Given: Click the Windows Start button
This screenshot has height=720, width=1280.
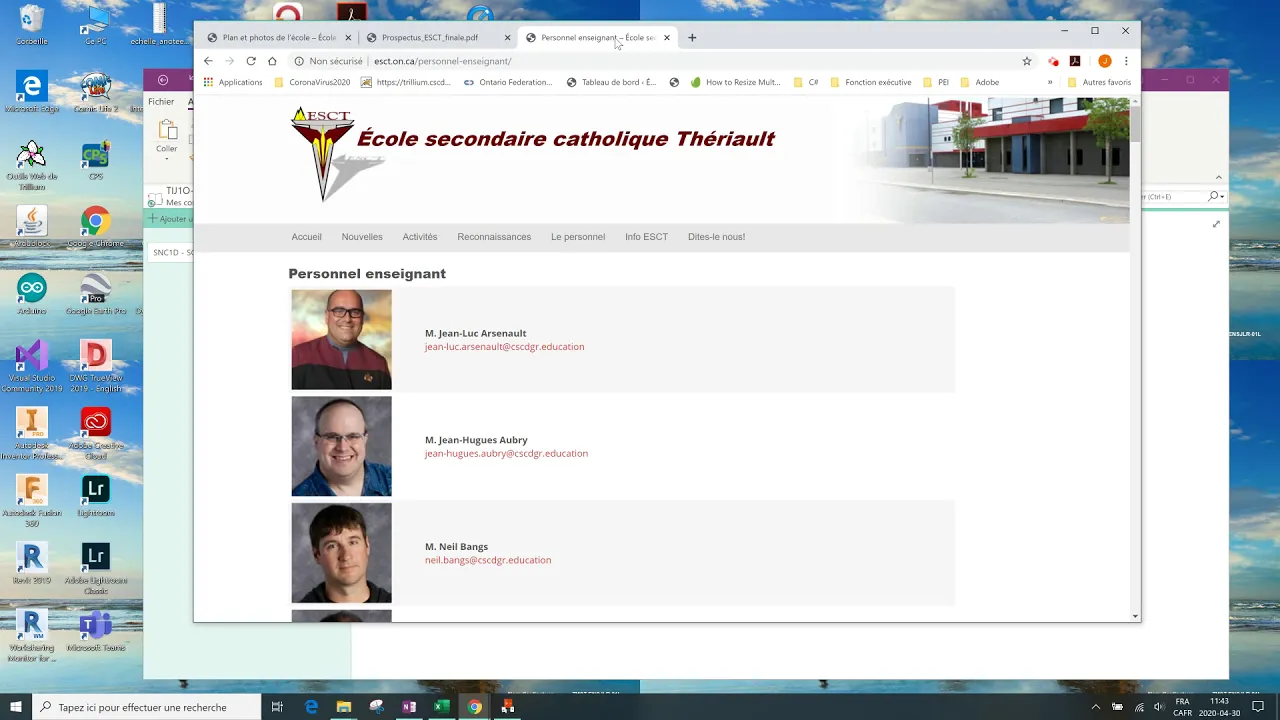Looking at the screenshot, I should (16, 707).
